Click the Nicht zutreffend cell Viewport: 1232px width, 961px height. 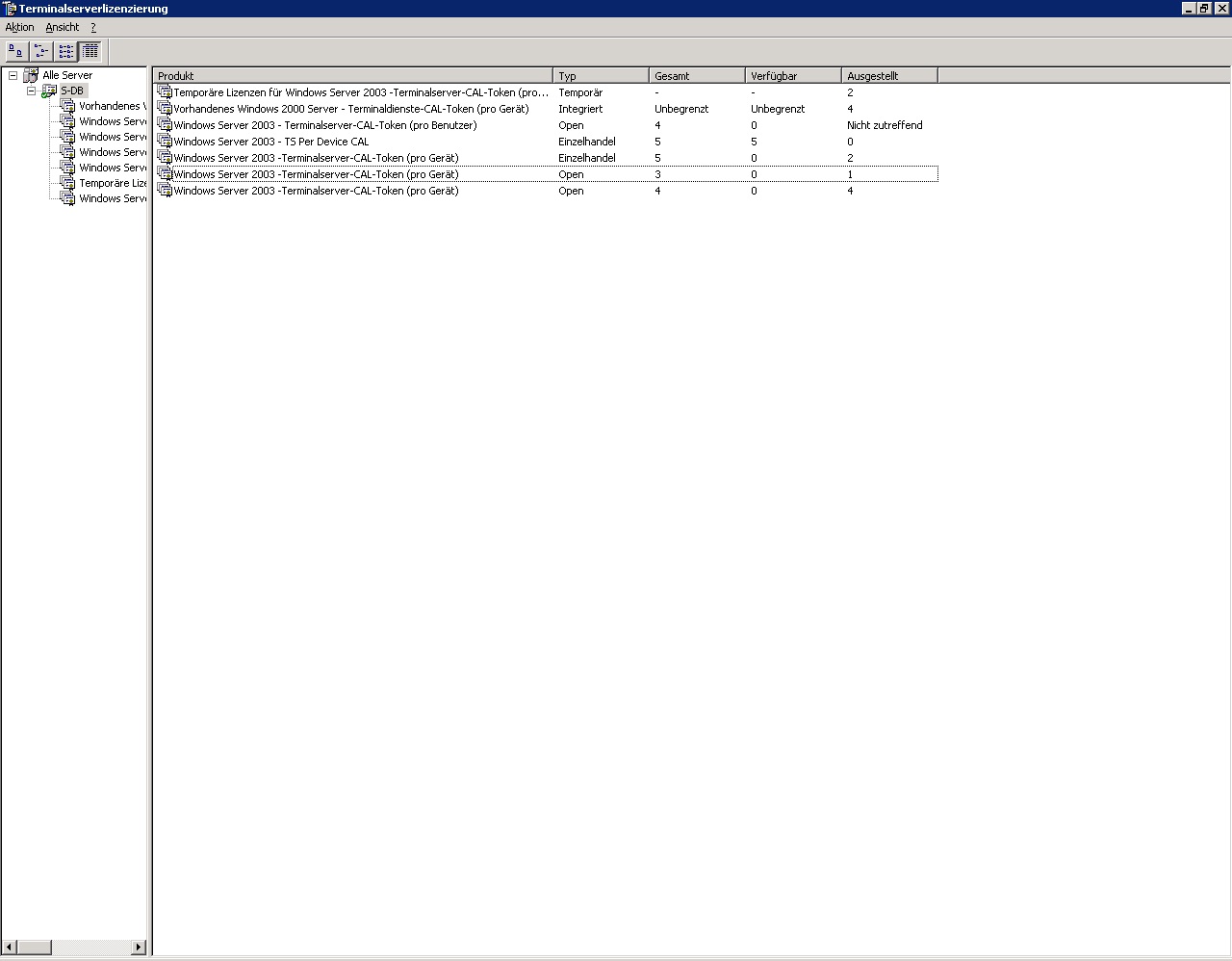tap(885, 125)
